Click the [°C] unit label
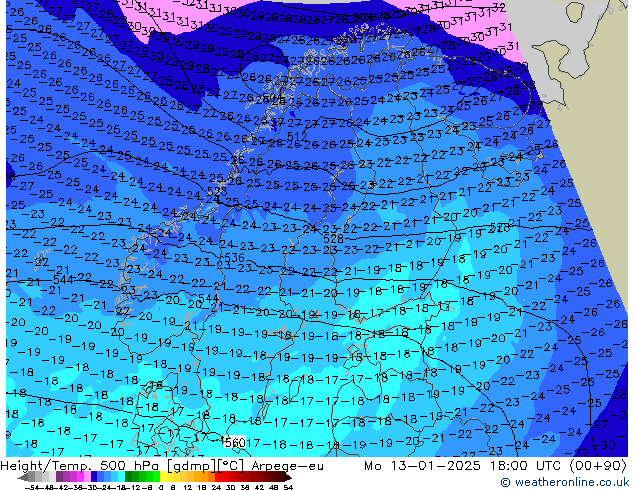Viewport: 634px width, 490px height. click(x=230, y=466)
